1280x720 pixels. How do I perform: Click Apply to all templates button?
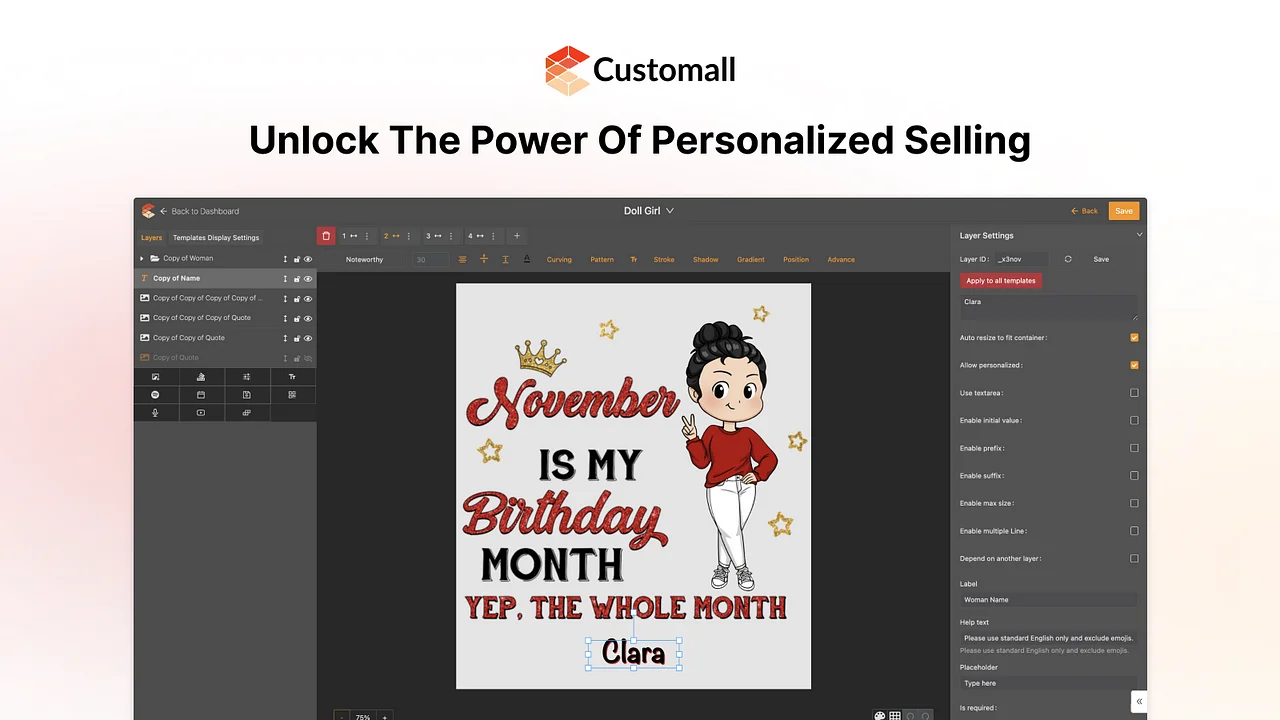(x=1001, y=281)
